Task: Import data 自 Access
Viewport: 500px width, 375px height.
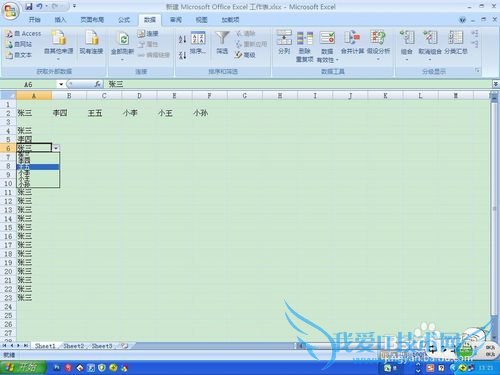Action: 23,34
